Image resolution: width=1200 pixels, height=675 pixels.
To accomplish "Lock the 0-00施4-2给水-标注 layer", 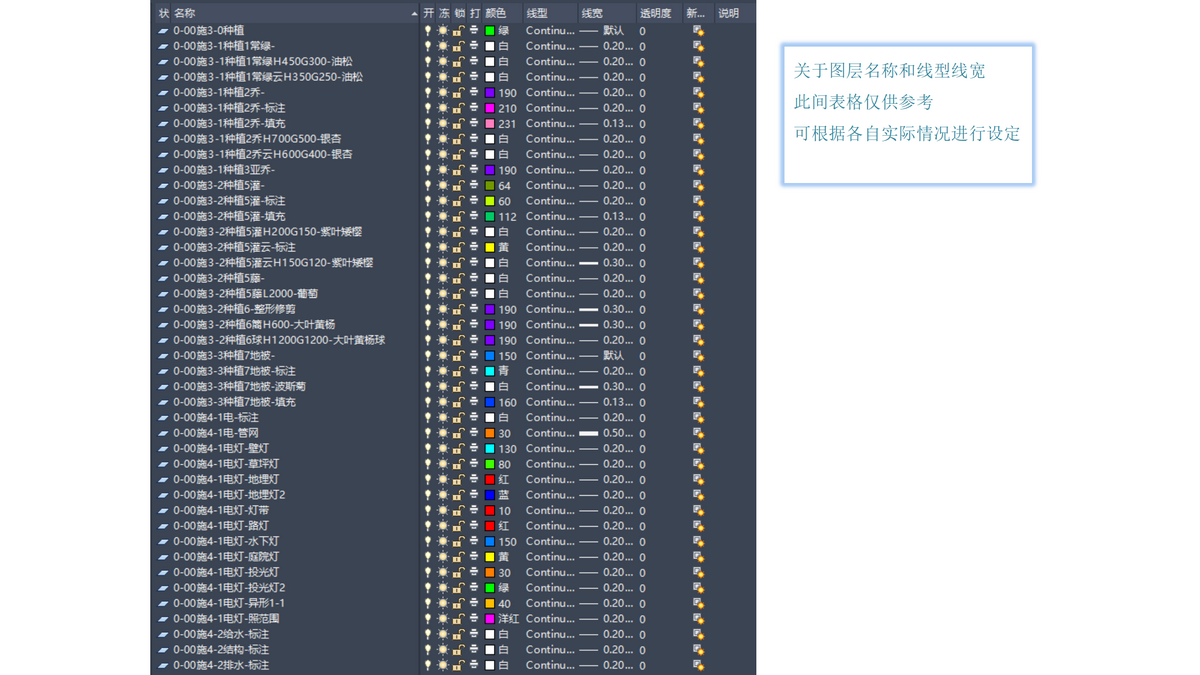I will click(458, 634).
